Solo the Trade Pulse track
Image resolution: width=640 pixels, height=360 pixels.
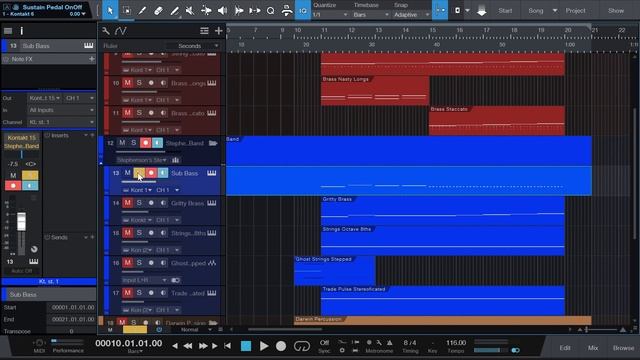pyautogui.click(x=139, y=293)
